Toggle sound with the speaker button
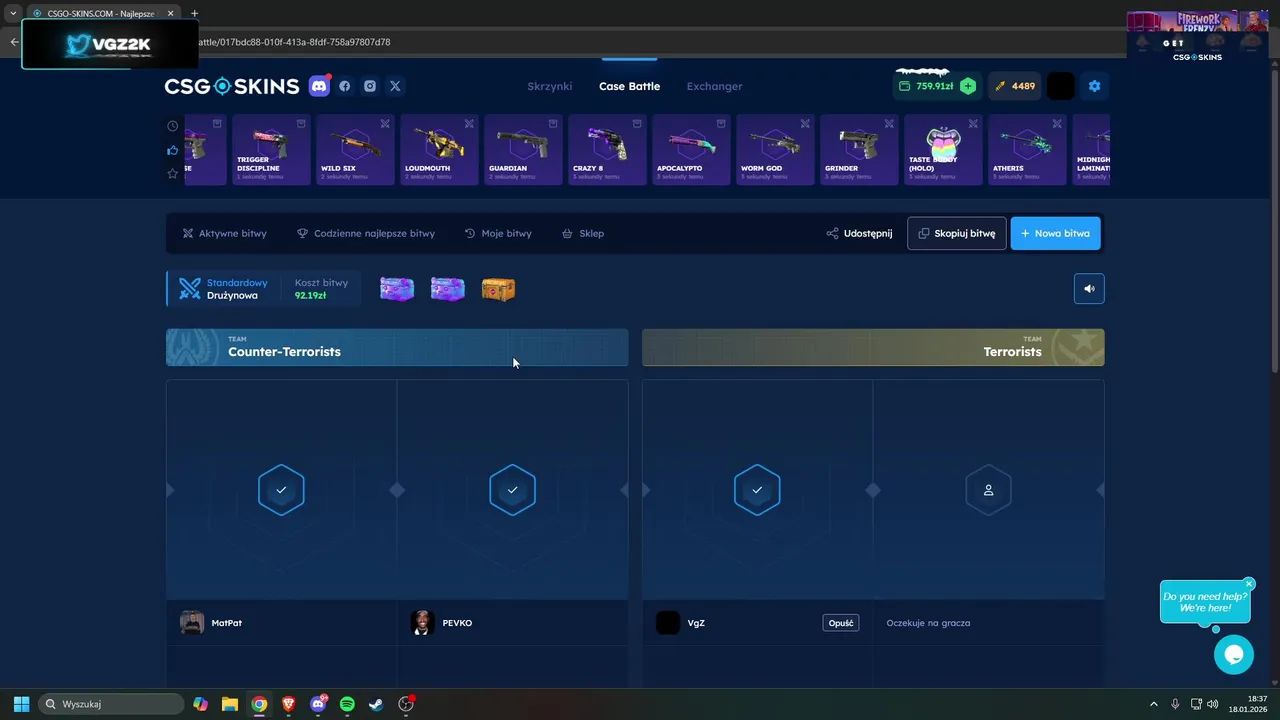Viewport: 1280px width, 720px height. 1089,289
